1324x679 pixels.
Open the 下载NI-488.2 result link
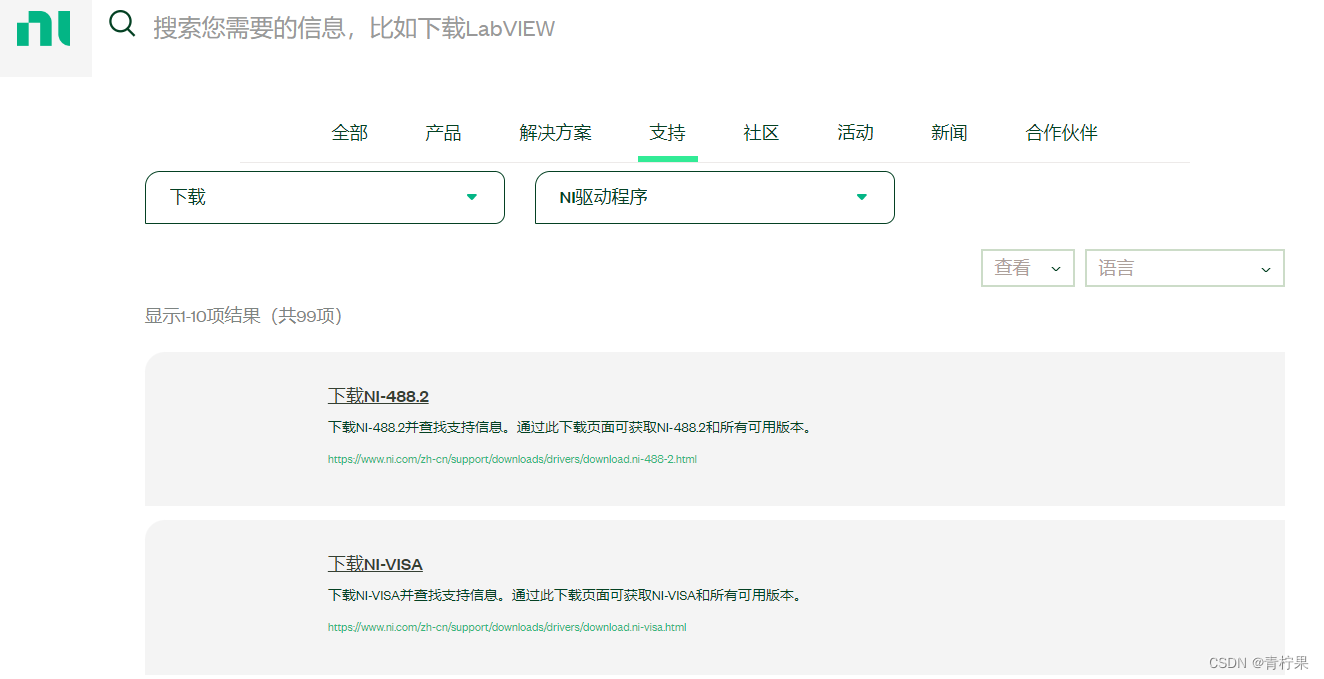pyautogui.click(x=378, y=396)
